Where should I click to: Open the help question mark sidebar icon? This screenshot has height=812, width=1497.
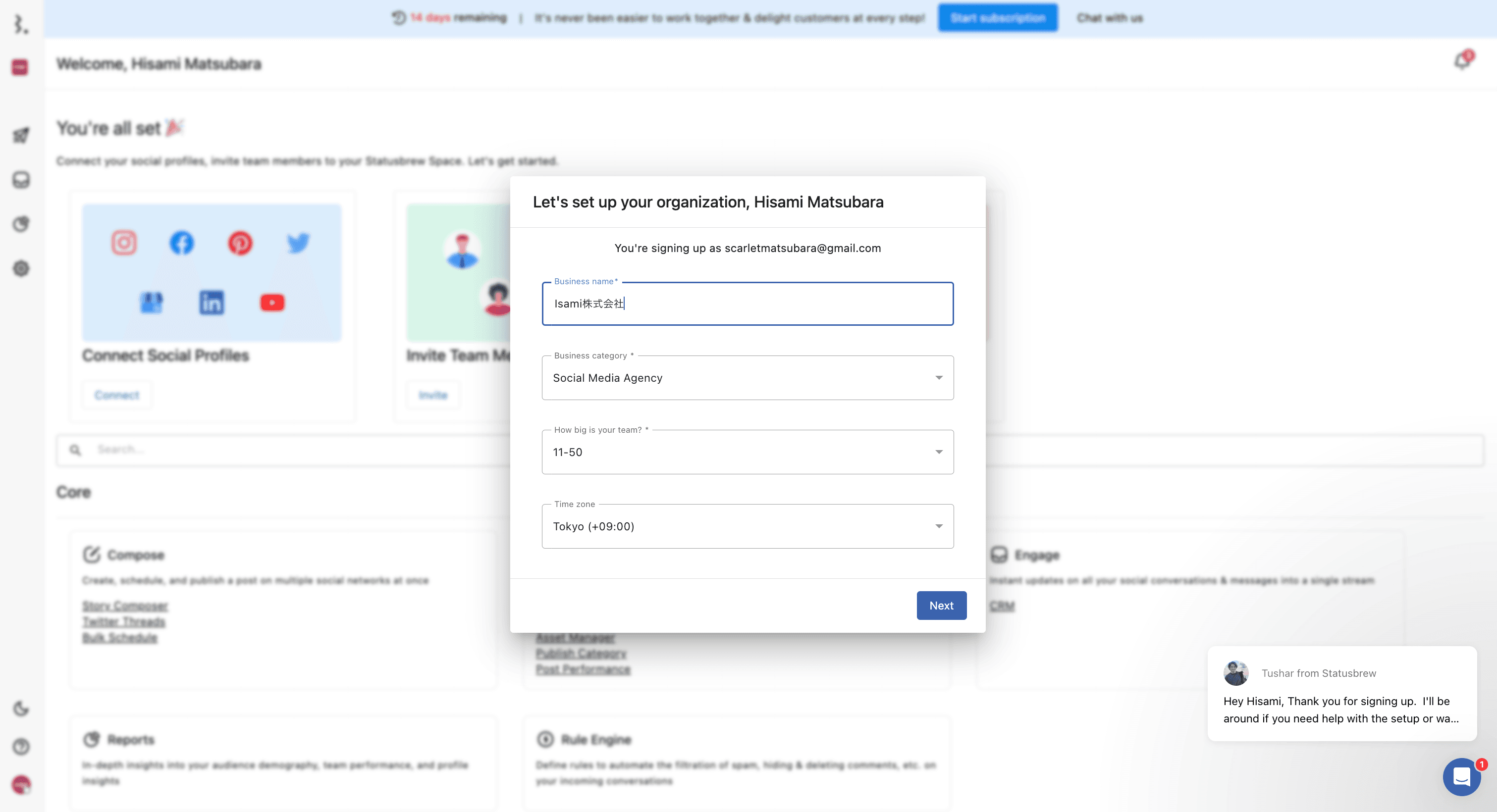pos(21,746)
